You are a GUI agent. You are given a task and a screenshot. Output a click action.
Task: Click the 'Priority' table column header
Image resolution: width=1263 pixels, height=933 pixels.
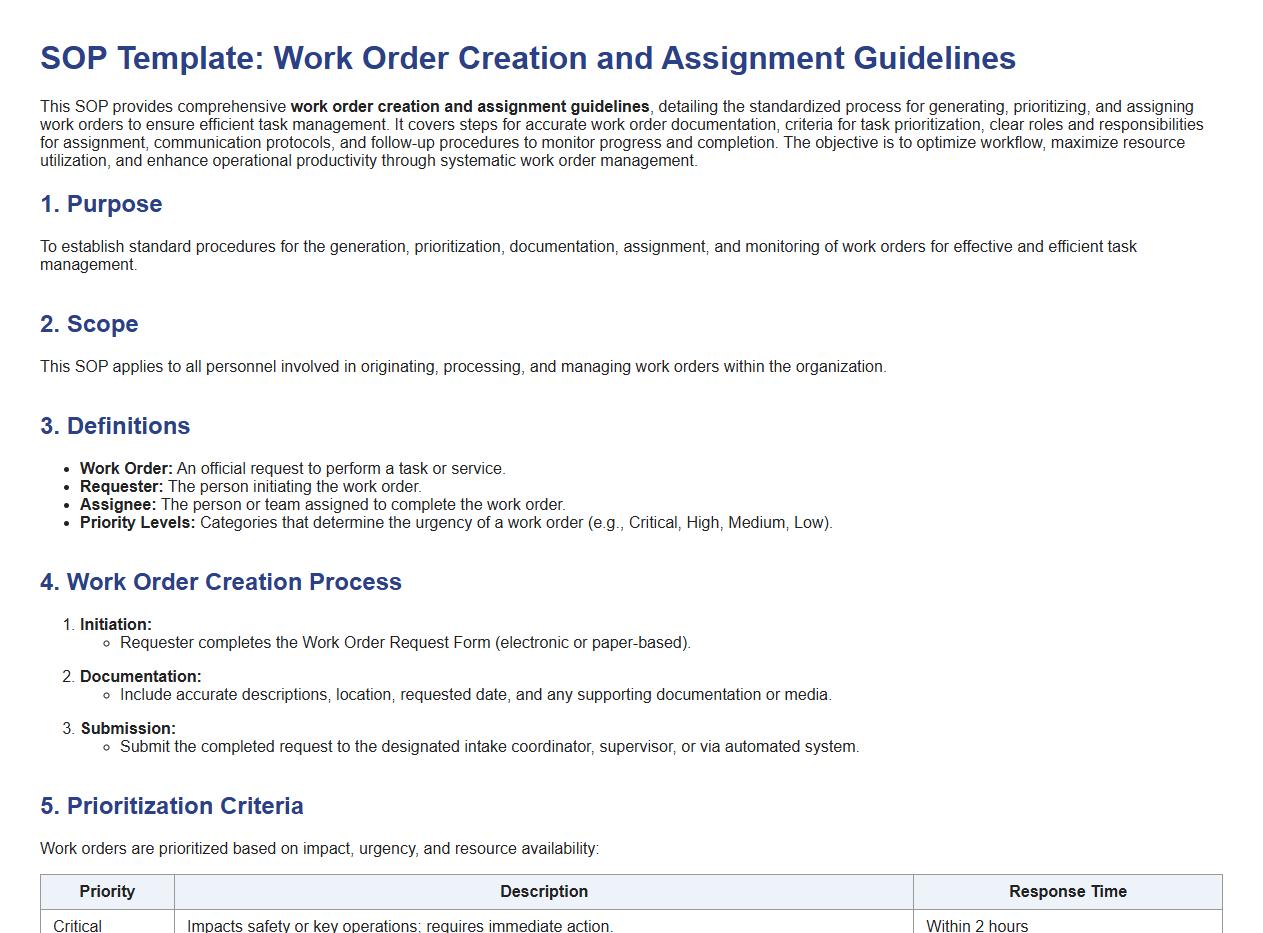(x=107, y=892)
